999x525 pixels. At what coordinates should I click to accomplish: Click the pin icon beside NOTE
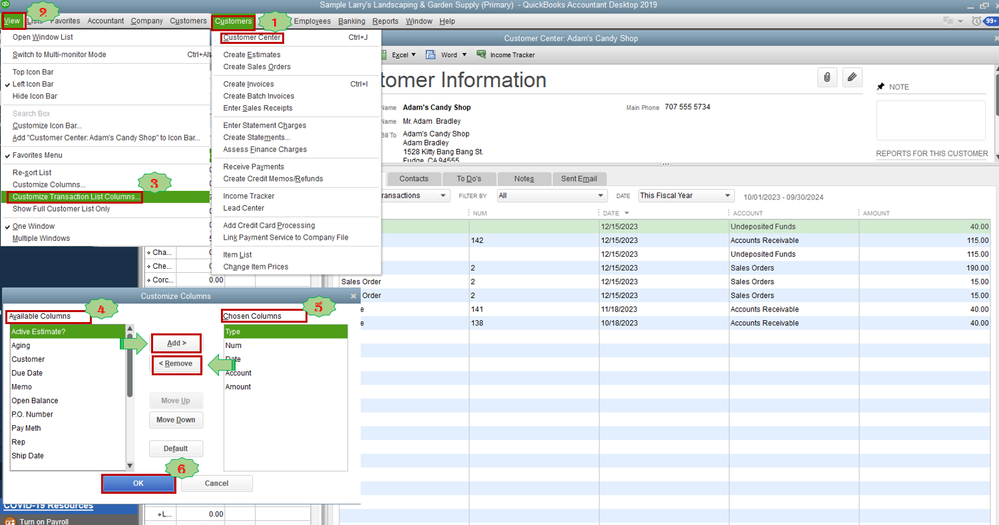[880, 87]
